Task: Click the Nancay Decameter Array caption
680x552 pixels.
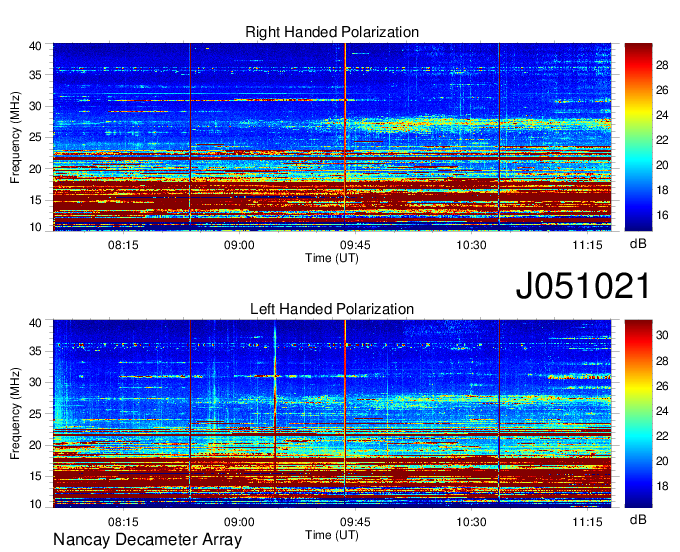Action: [x=147, y=540]
